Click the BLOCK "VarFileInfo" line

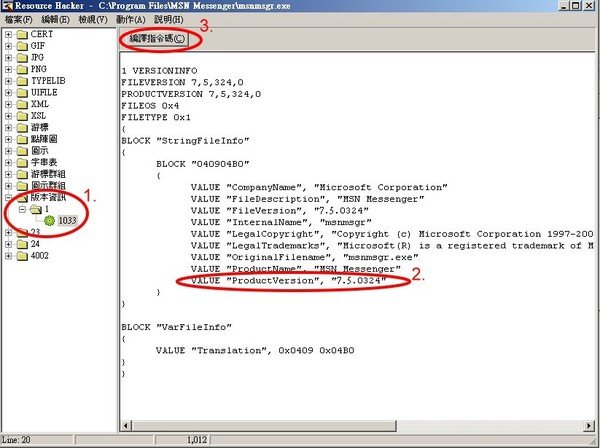176,327
